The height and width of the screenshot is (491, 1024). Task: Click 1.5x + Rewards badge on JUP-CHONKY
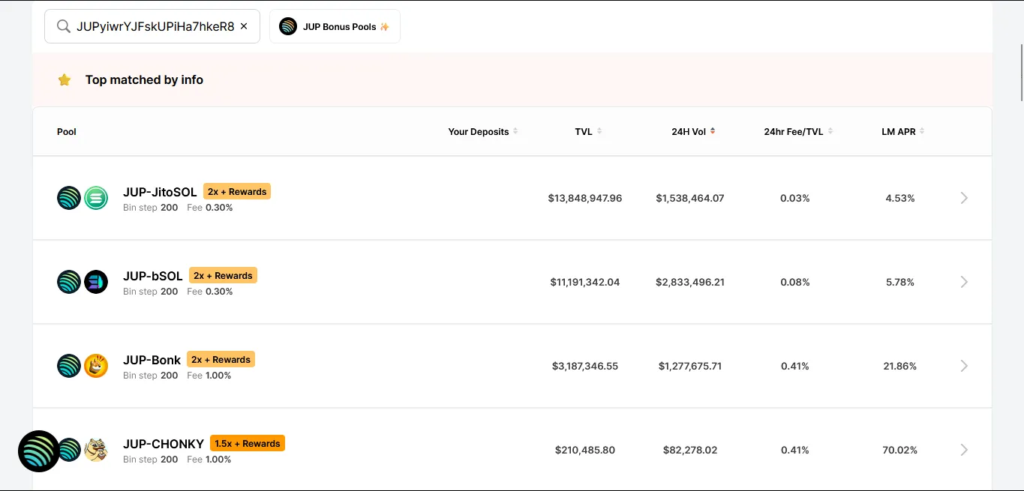tap(248, 443)
